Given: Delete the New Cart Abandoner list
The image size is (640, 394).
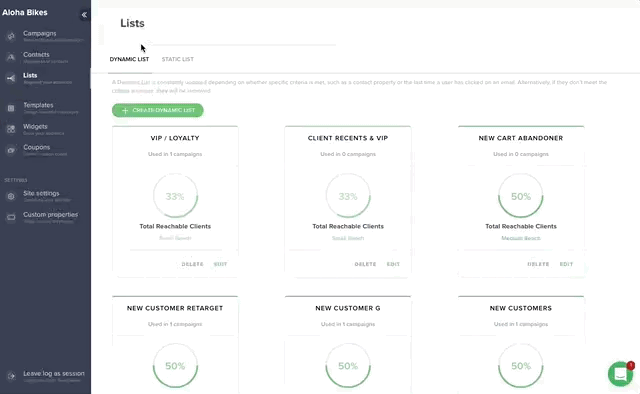Looking at the screenshot, I should click(538, 264).
